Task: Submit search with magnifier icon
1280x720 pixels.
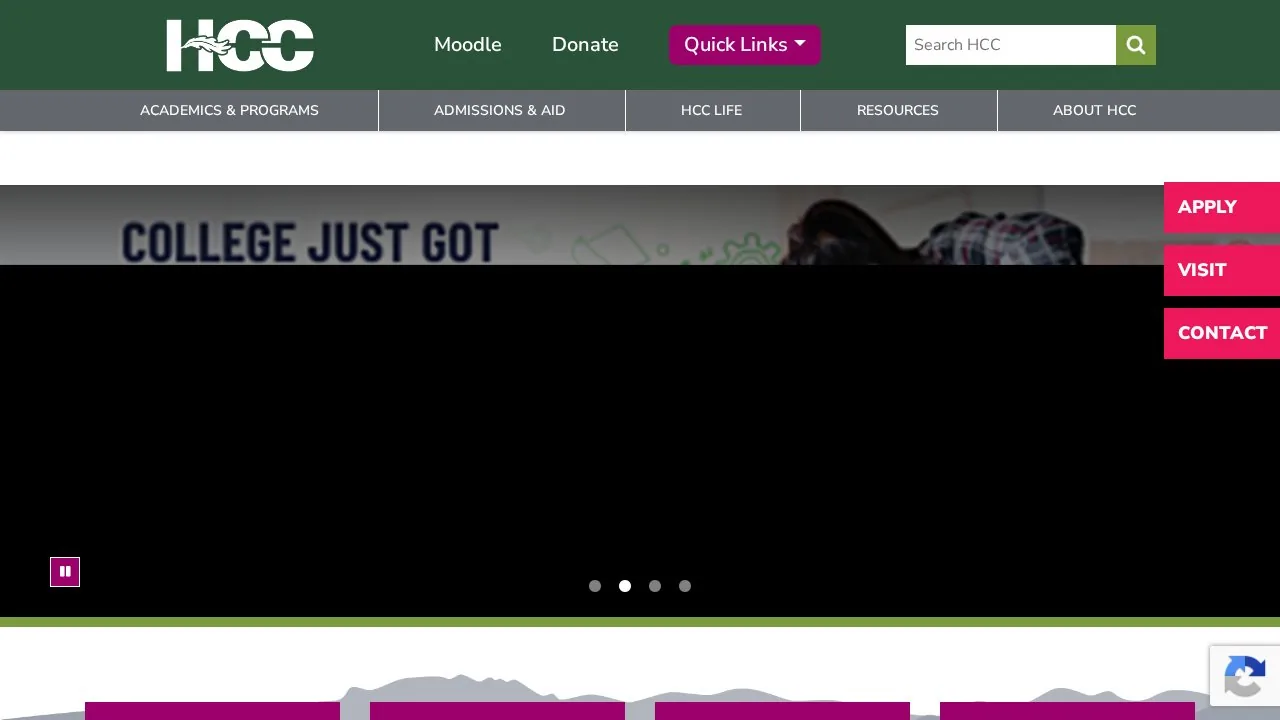Action: coord(1136,45)
